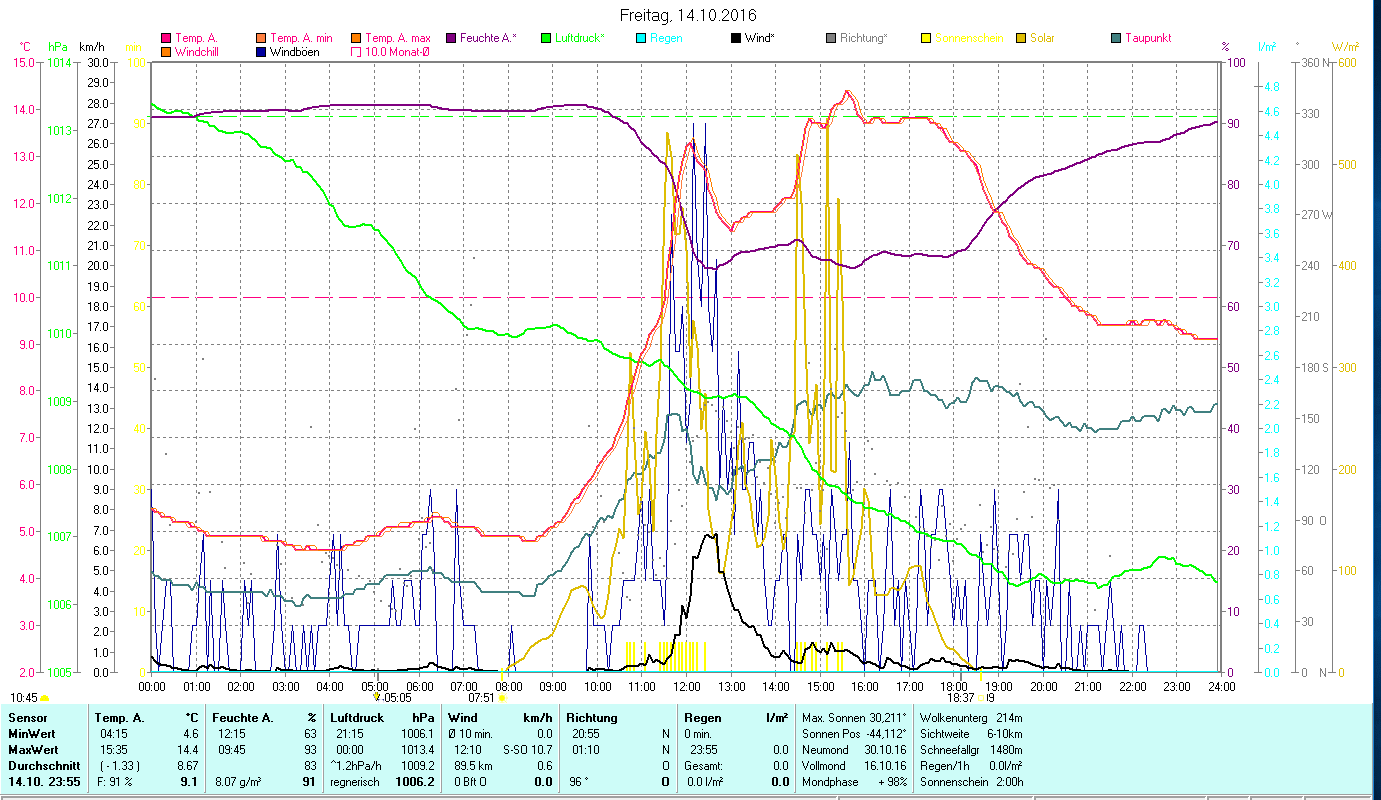Click the Sonnenschein 2:00h entry in the table
The height and width of the screenshot is (800, 1381).
[x=970, y=781]
